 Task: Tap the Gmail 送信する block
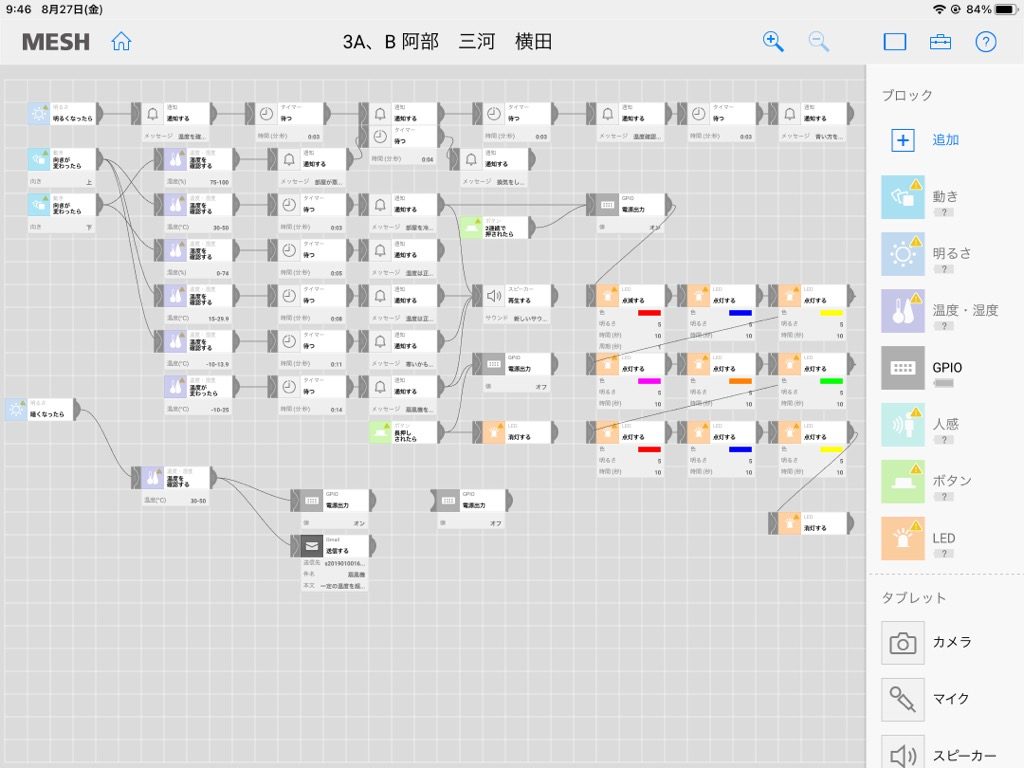(333, 546)
